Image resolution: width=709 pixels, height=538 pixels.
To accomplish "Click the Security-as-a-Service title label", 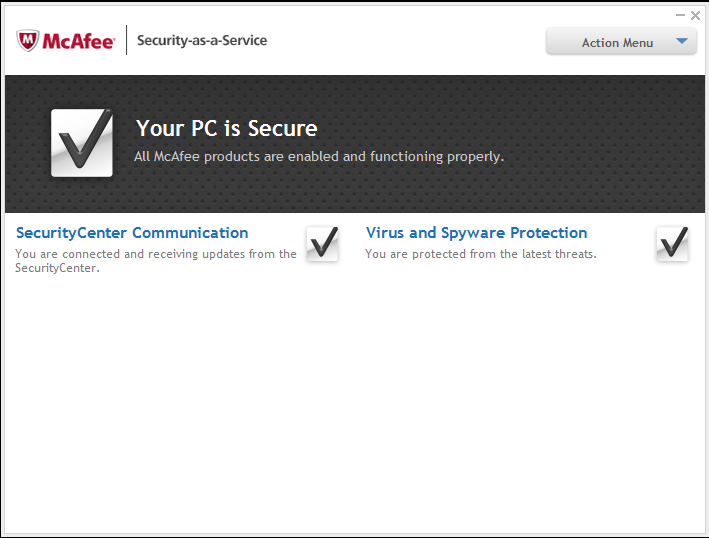I will 202,41.
